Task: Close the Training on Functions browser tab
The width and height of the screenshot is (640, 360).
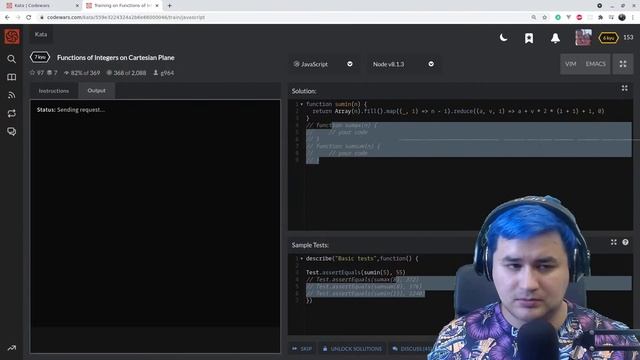Action: 157,6
